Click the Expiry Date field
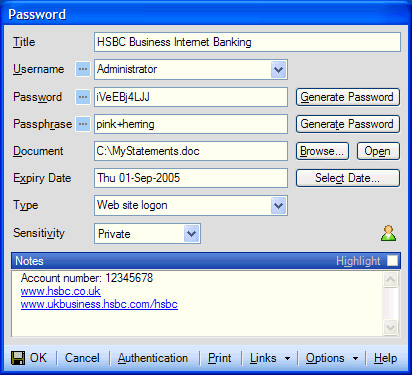 click(191, 178)
